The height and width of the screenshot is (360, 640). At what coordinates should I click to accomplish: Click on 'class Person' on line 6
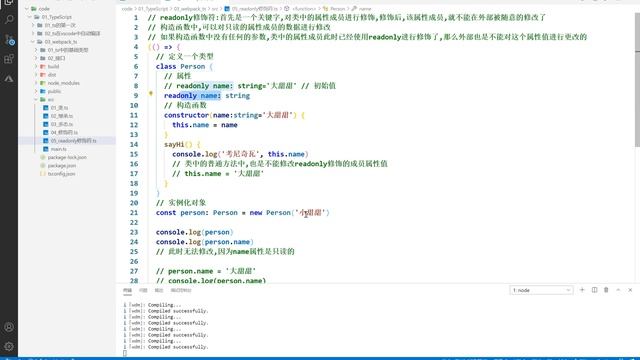(180, 67)
